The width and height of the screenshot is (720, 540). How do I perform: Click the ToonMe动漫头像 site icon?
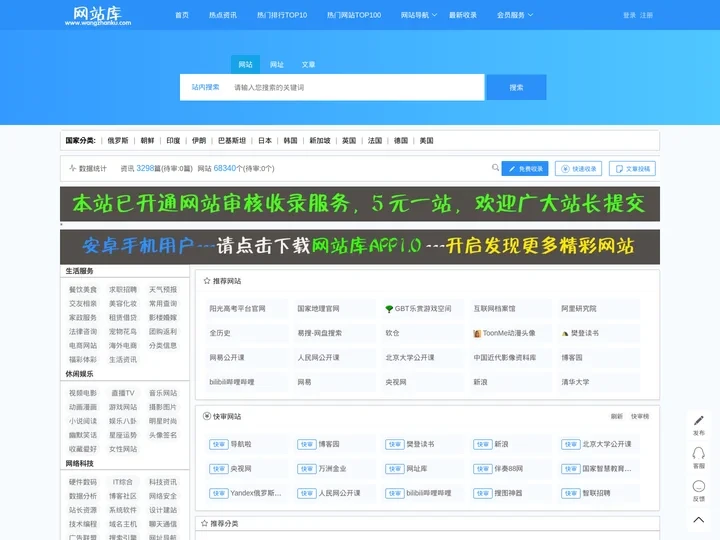(477, 333)
